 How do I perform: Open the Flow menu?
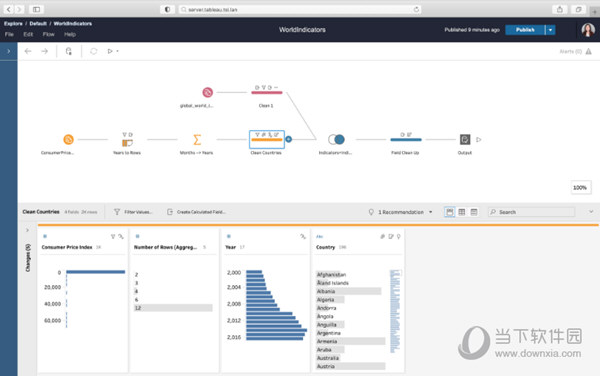coord(48,34)
